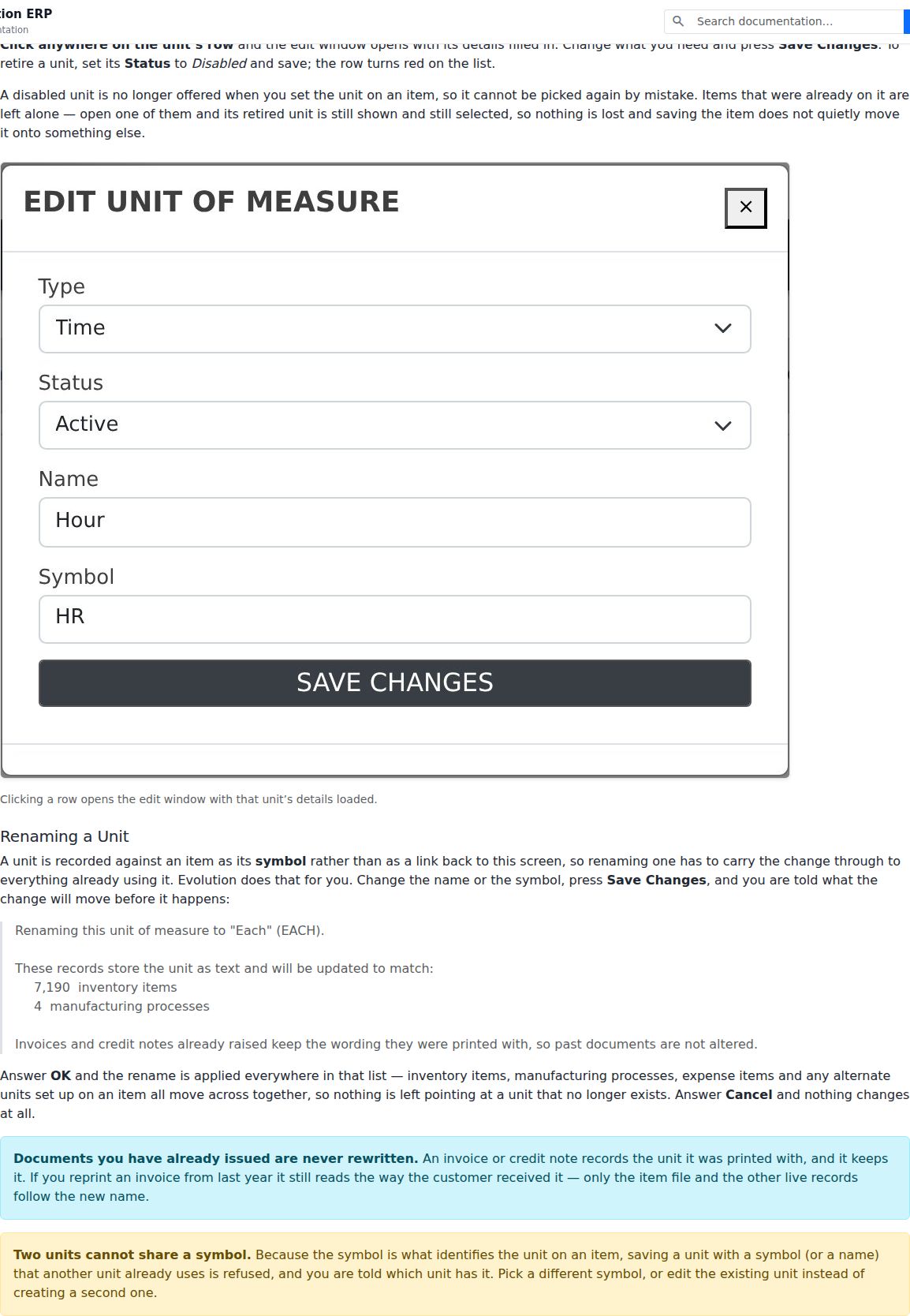
Task: Click the yellow 'Two units cannot share a symbol' callout
Action: click(455, 1273)
